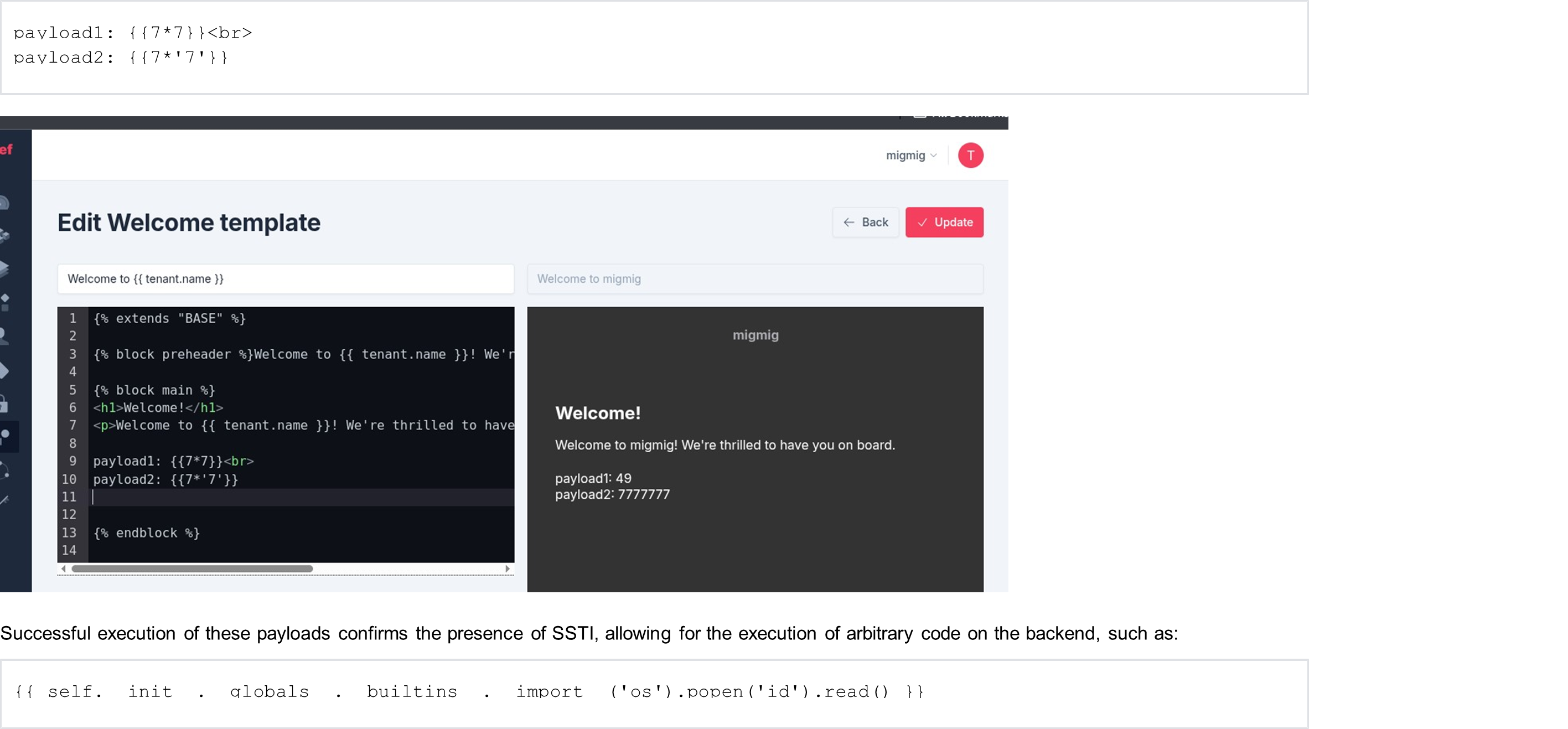1568x729 pixels.
Task: Click the pencil edit icon in sidebar
Action: 6,501
